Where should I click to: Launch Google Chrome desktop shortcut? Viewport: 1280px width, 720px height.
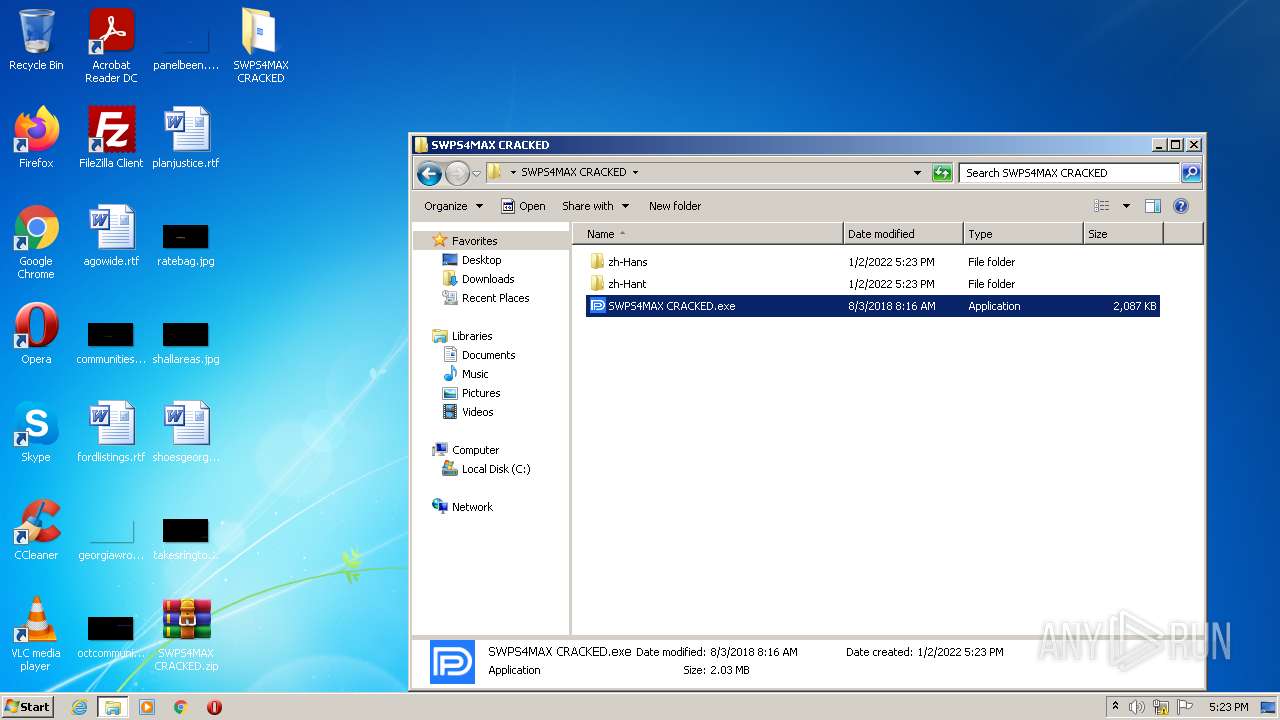[36, 242]
